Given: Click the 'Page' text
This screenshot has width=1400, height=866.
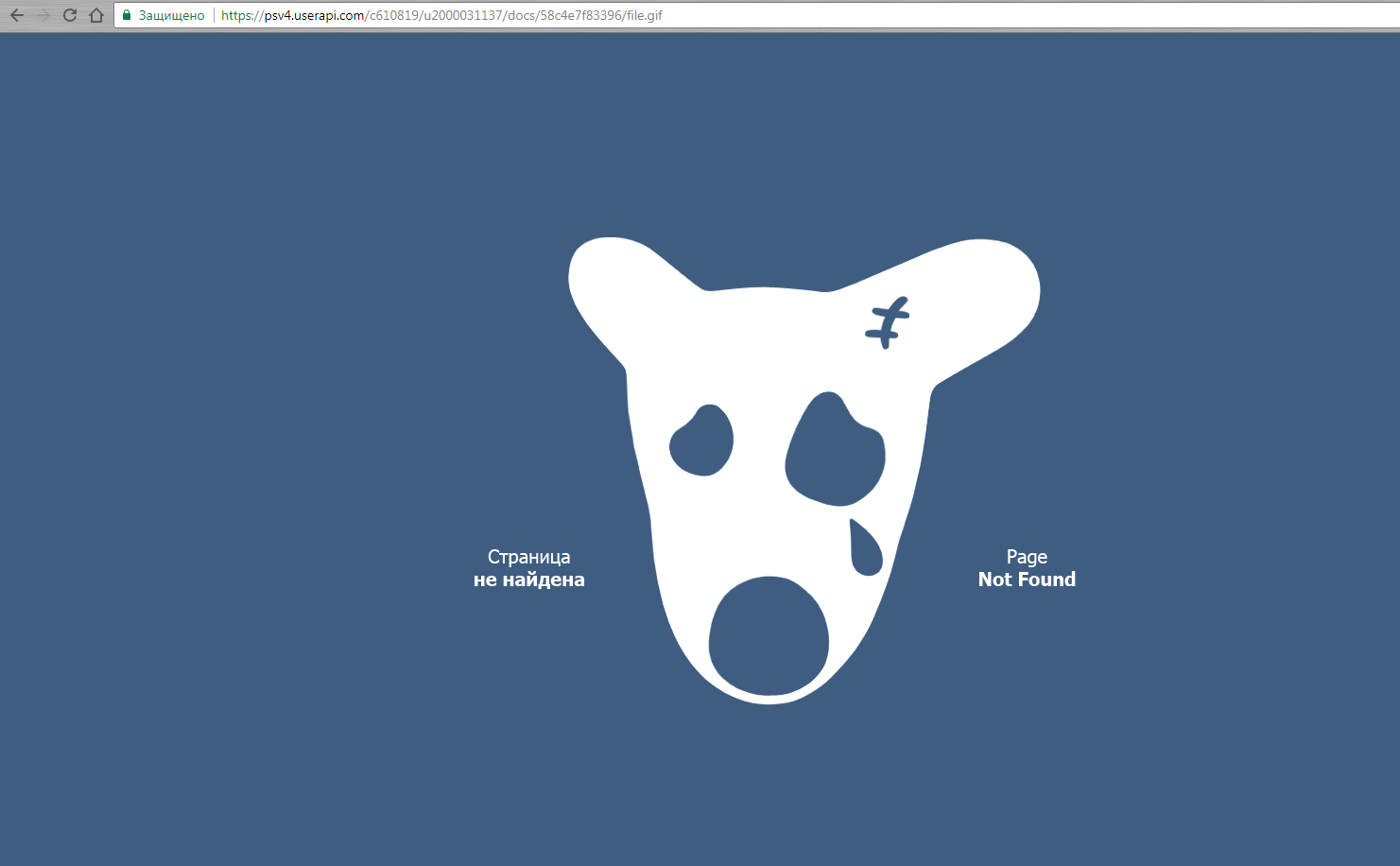Looking at the screenshot, I should (x=1027, y=557).
